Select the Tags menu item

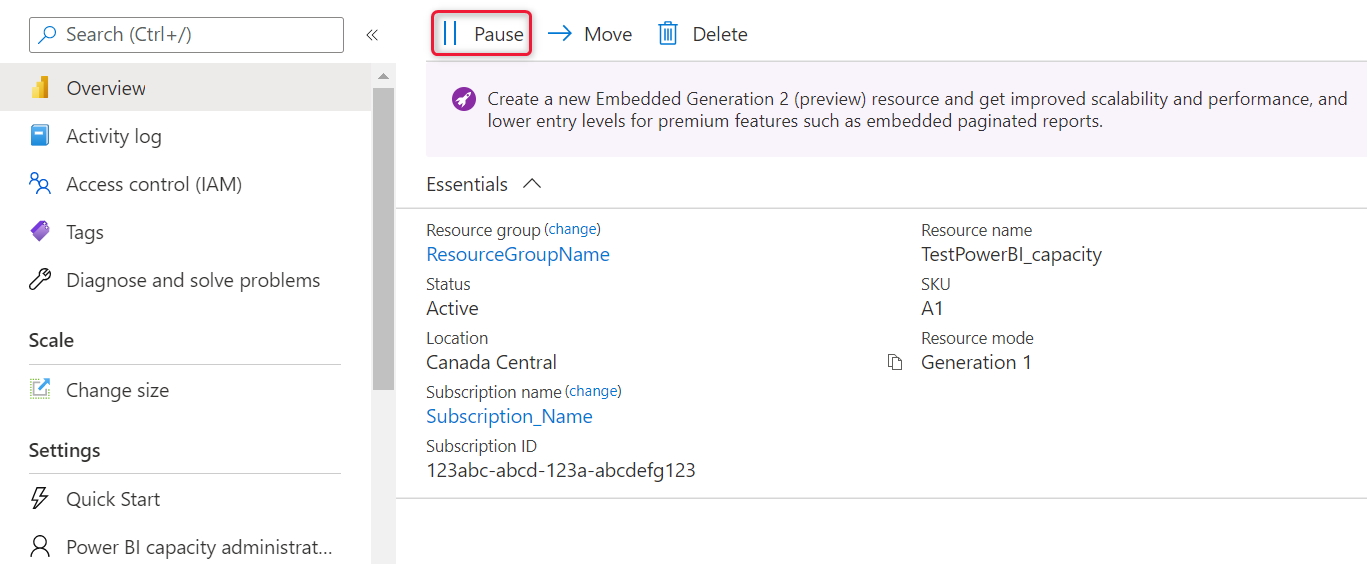pyautogui.click(x=85, y=232)
